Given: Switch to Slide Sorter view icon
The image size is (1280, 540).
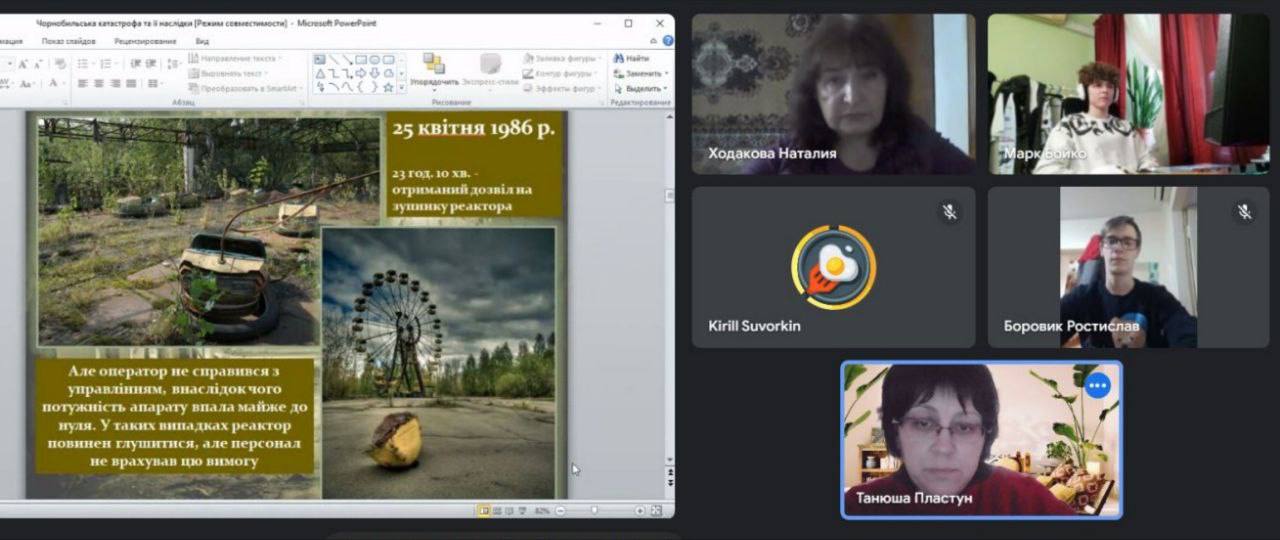Looking at the screenshot, I should 497,510.
